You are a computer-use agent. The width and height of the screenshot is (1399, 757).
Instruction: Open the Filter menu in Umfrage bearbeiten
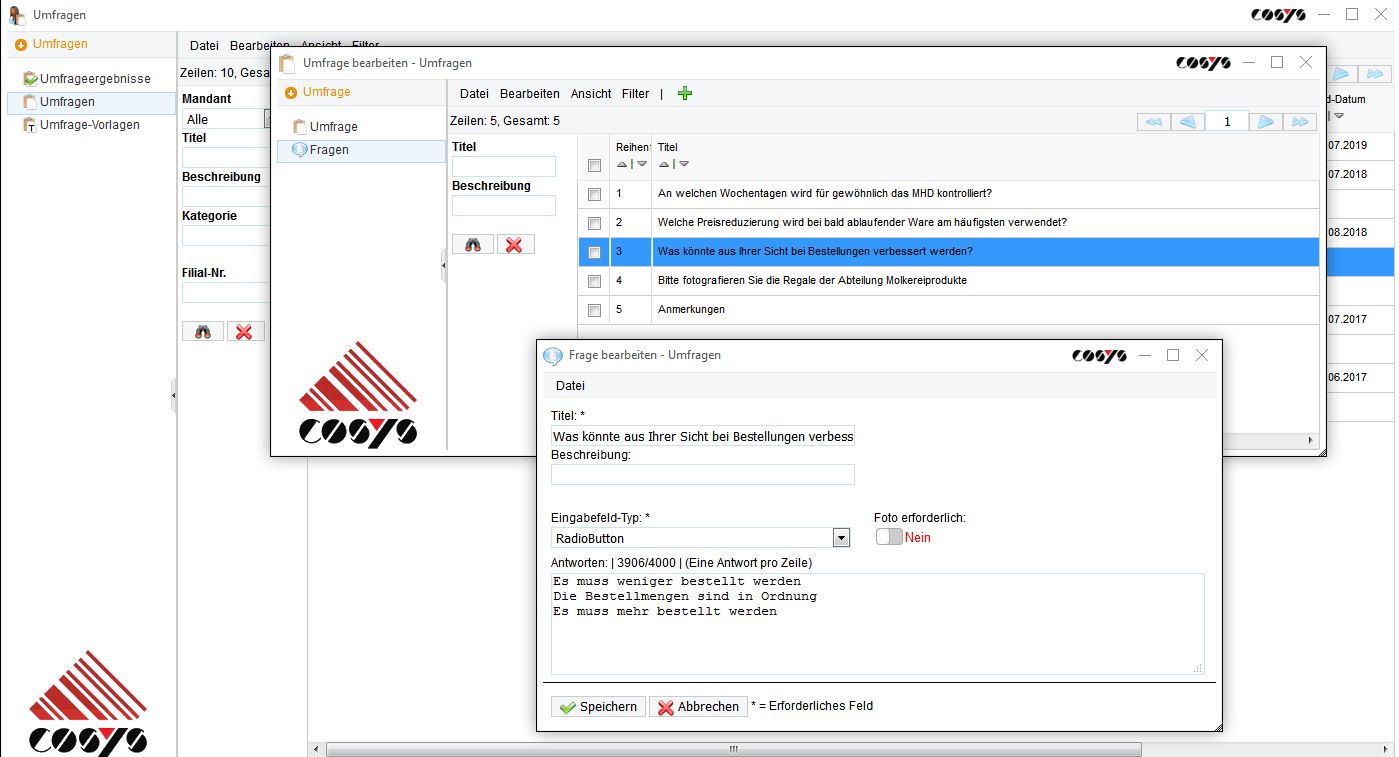pyautogui.click(x=635, y=93)
